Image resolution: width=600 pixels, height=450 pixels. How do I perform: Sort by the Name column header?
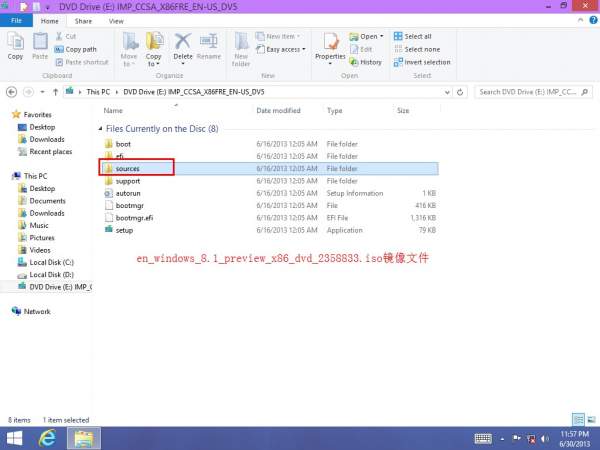113,111
